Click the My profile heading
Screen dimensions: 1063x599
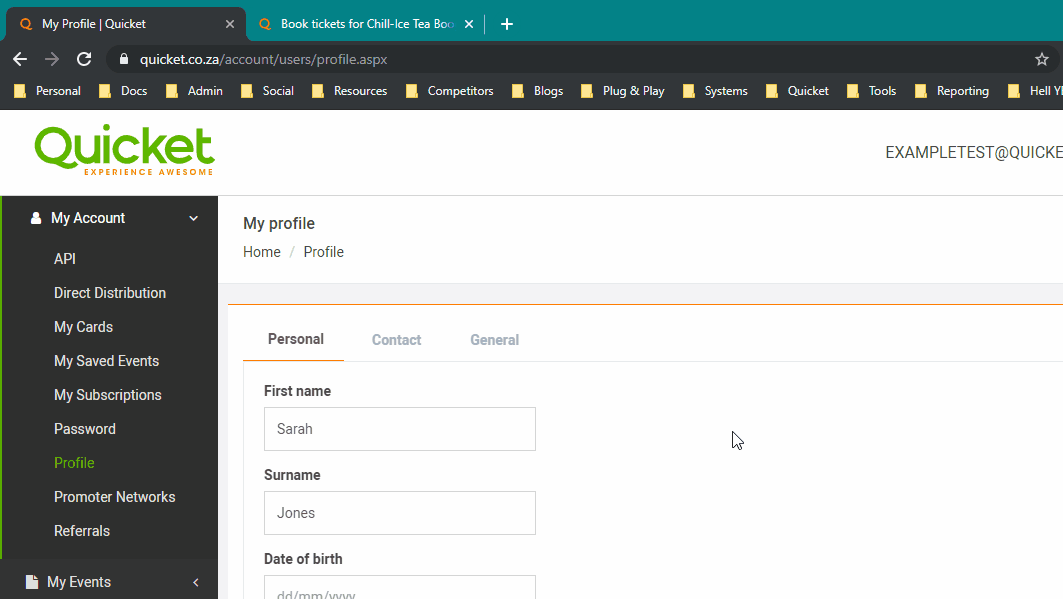[x=279, y=224]
